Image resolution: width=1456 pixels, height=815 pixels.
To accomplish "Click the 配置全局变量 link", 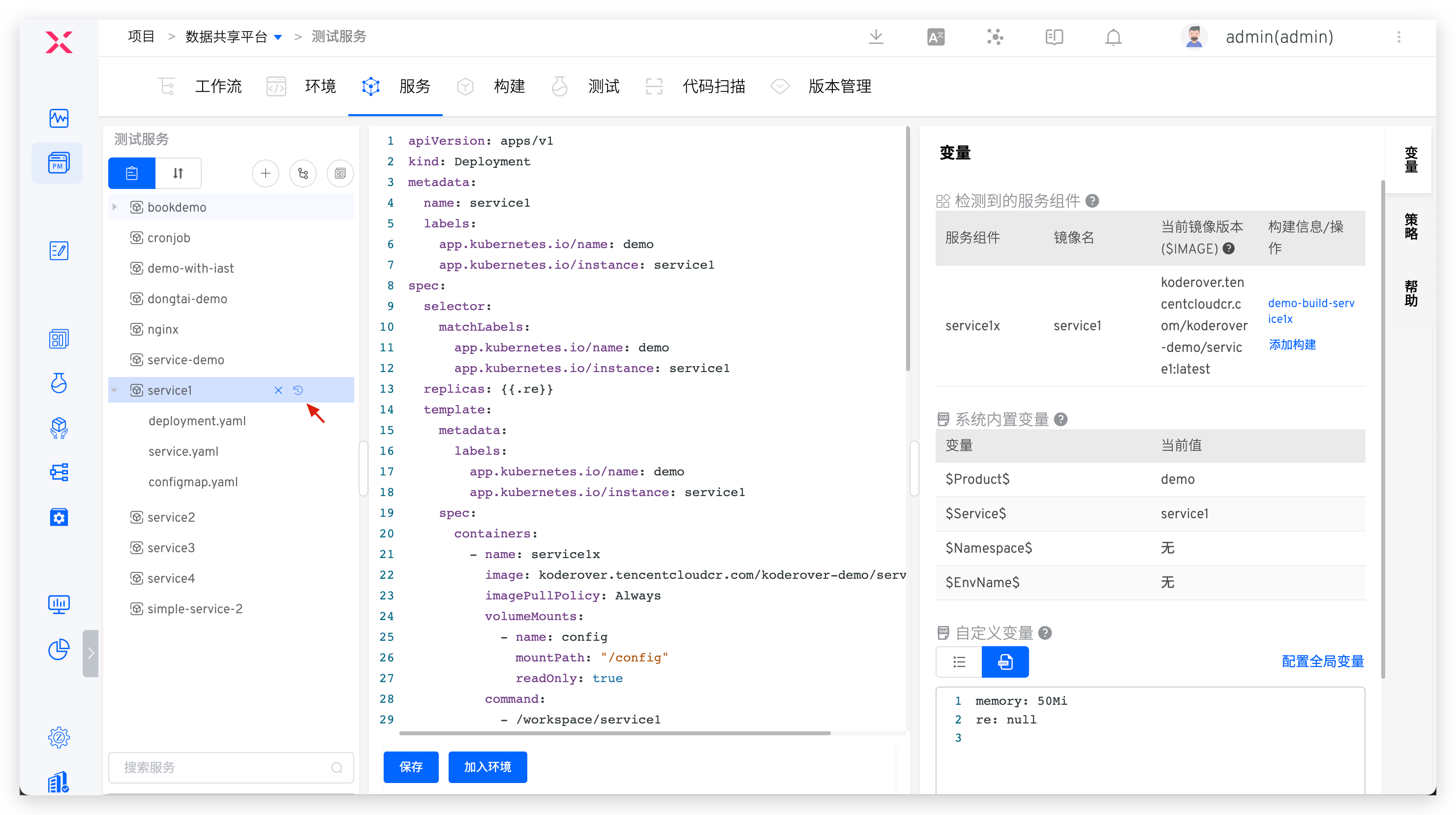I will tap(1323, 661).
